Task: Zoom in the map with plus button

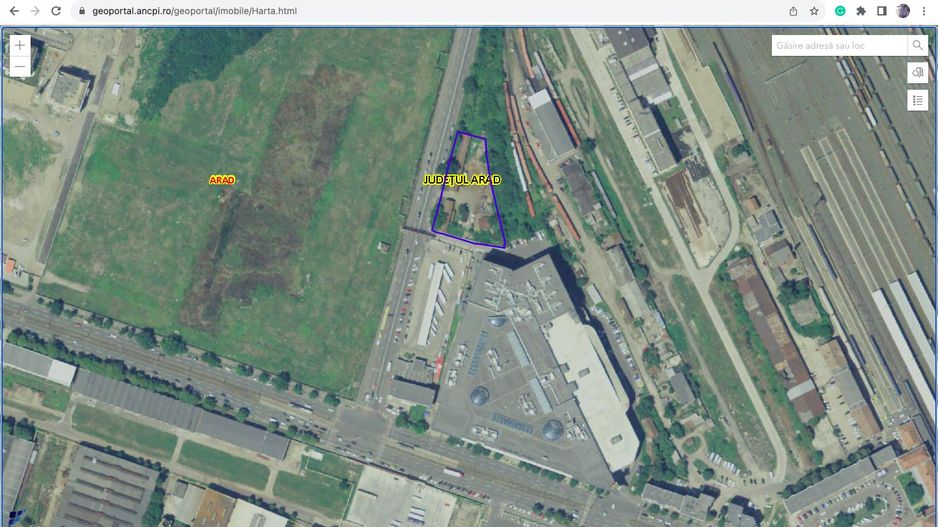Action: (20, 45)
